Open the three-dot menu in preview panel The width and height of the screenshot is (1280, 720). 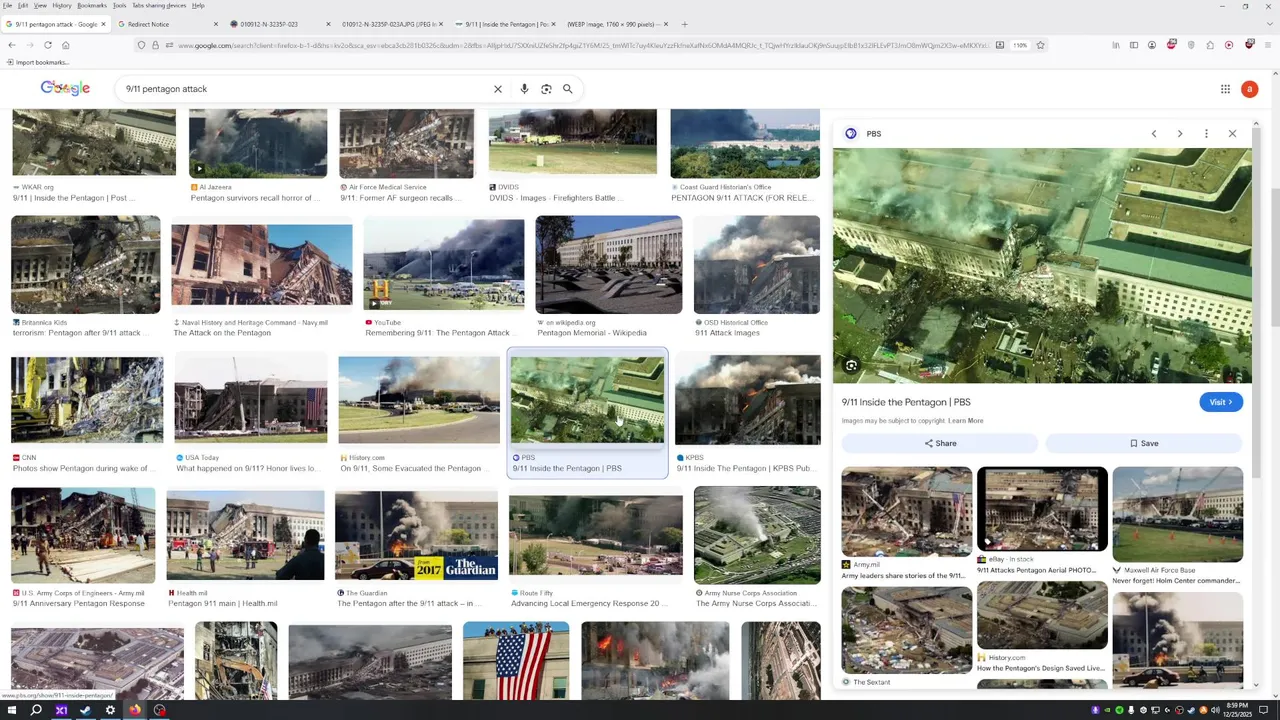tap(1206, 133)
